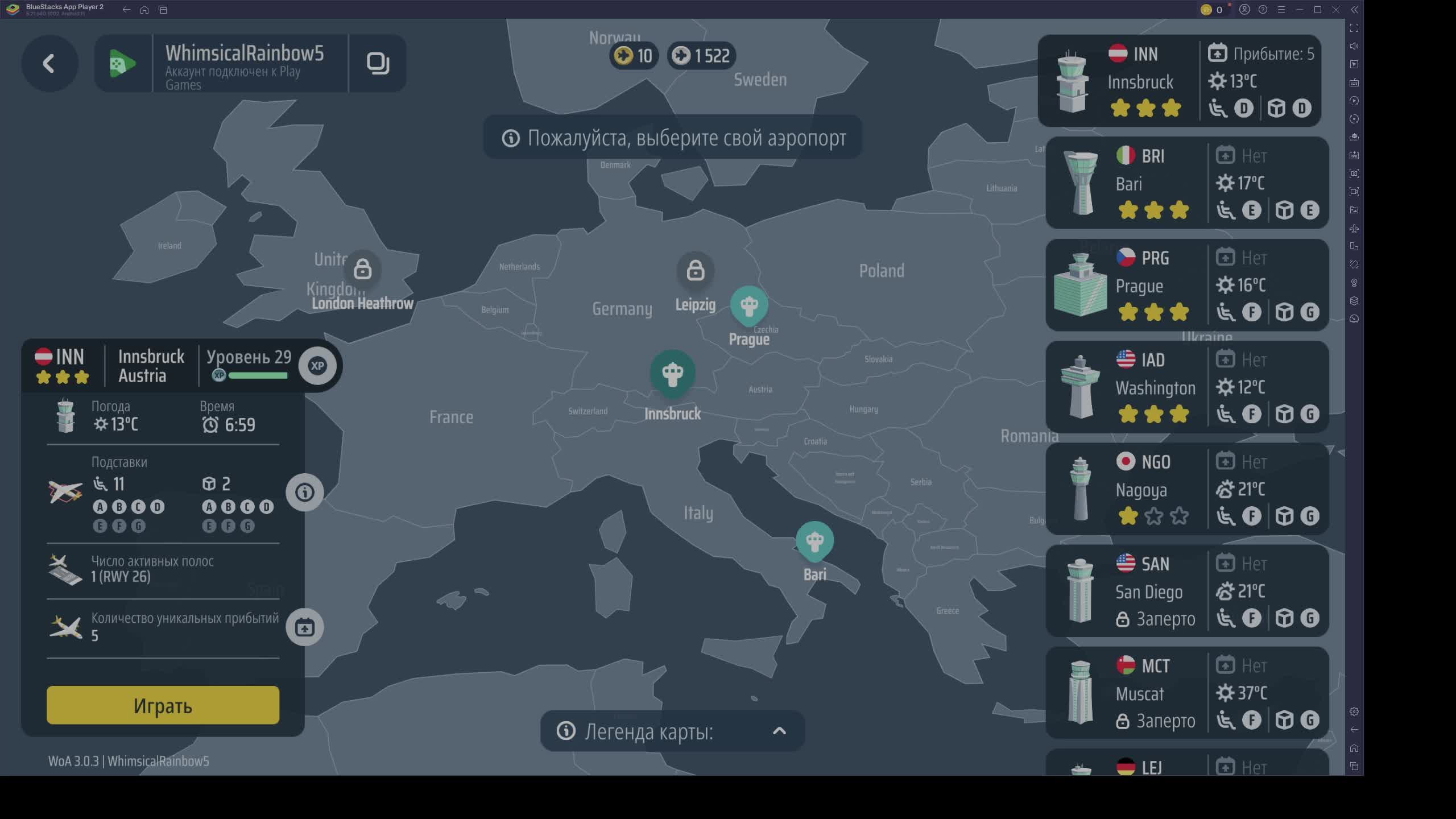Select the Prague tower marker on map
The width and height of the screenshot is (1456, 819).
[x=749, y=307]
